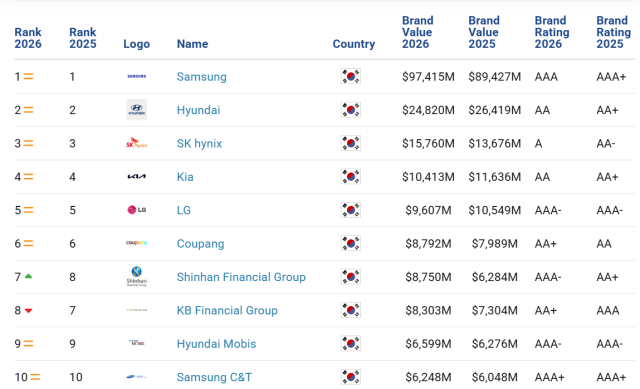This screenshot has width=640, height=389.
Task: Select the $97,415M brand value cell
Action: pyautogui.click(x=428, y=77)
